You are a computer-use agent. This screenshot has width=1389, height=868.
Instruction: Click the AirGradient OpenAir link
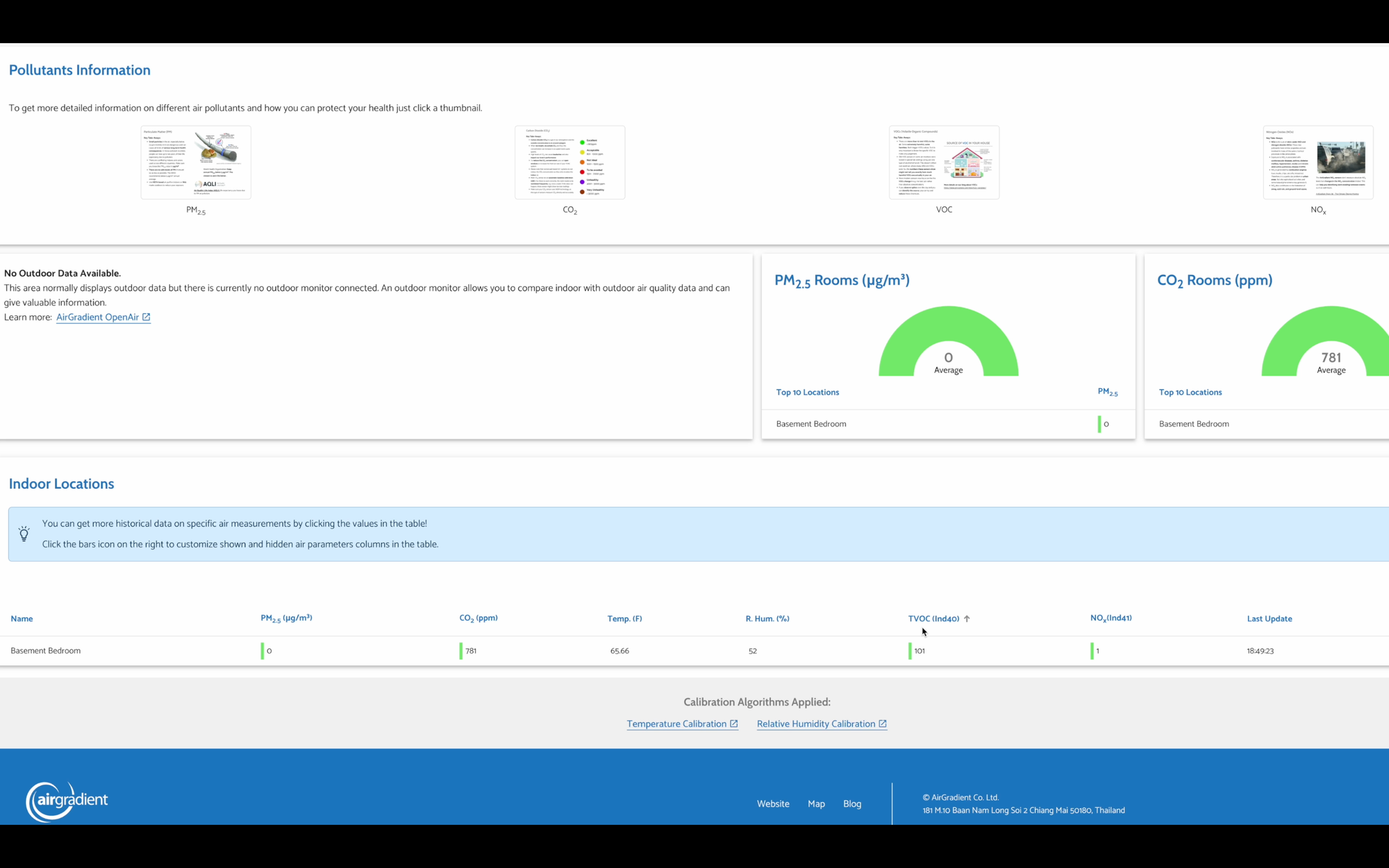point(97,317)
